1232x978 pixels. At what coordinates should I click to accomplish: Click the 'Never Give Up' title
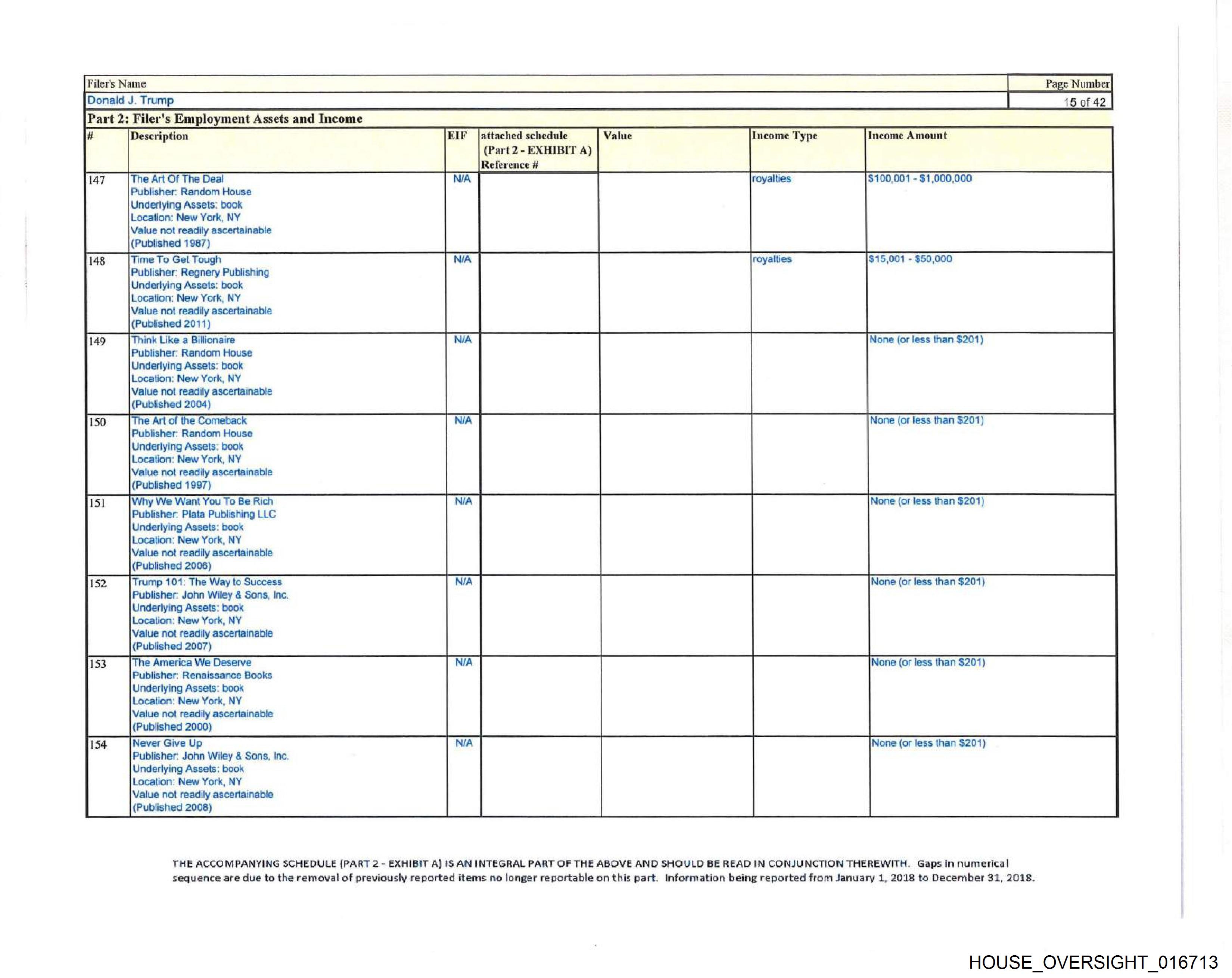coord(167,743)
